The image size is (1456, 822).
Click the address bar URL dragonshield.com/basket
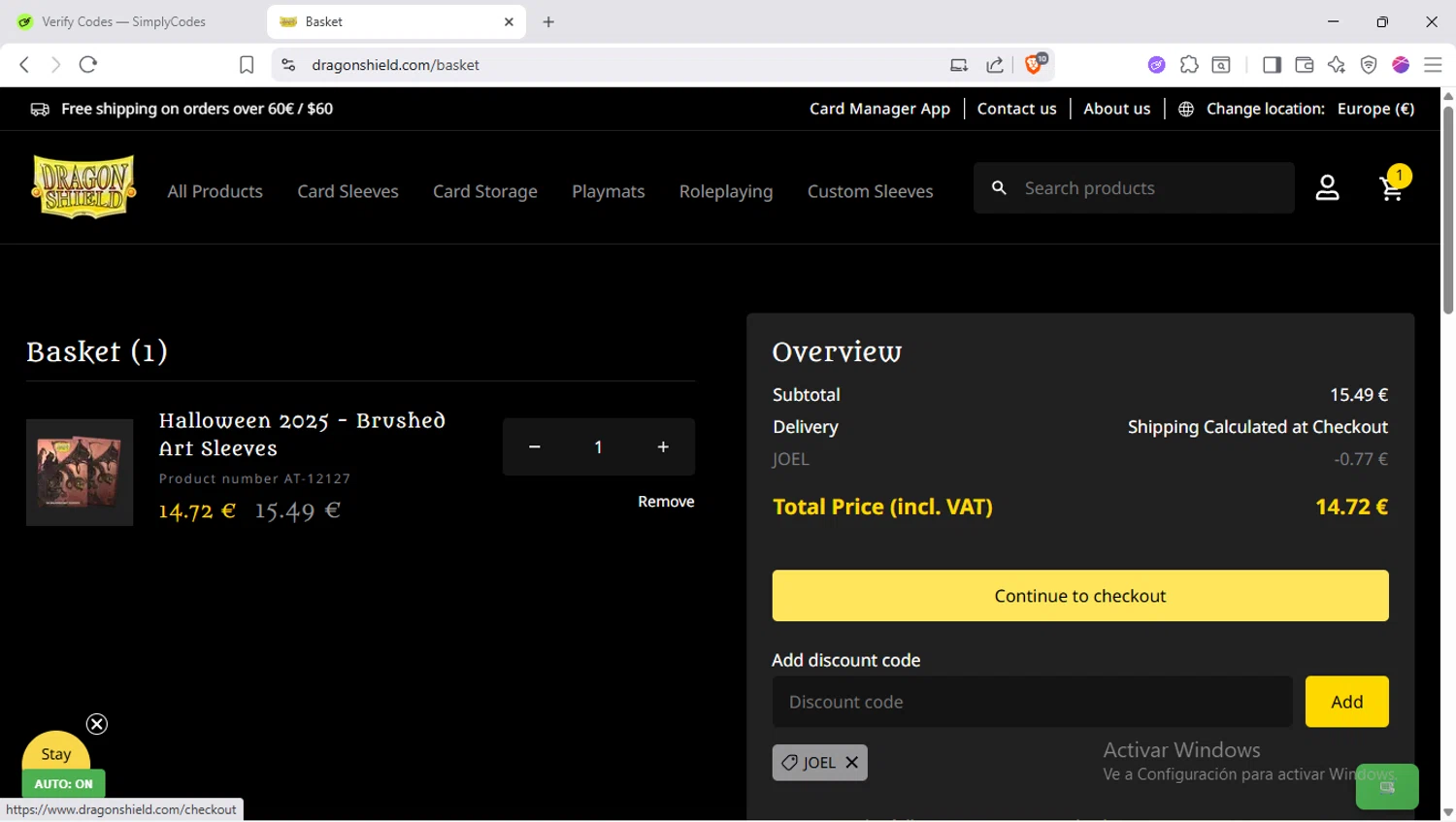(x=395, y=65)
